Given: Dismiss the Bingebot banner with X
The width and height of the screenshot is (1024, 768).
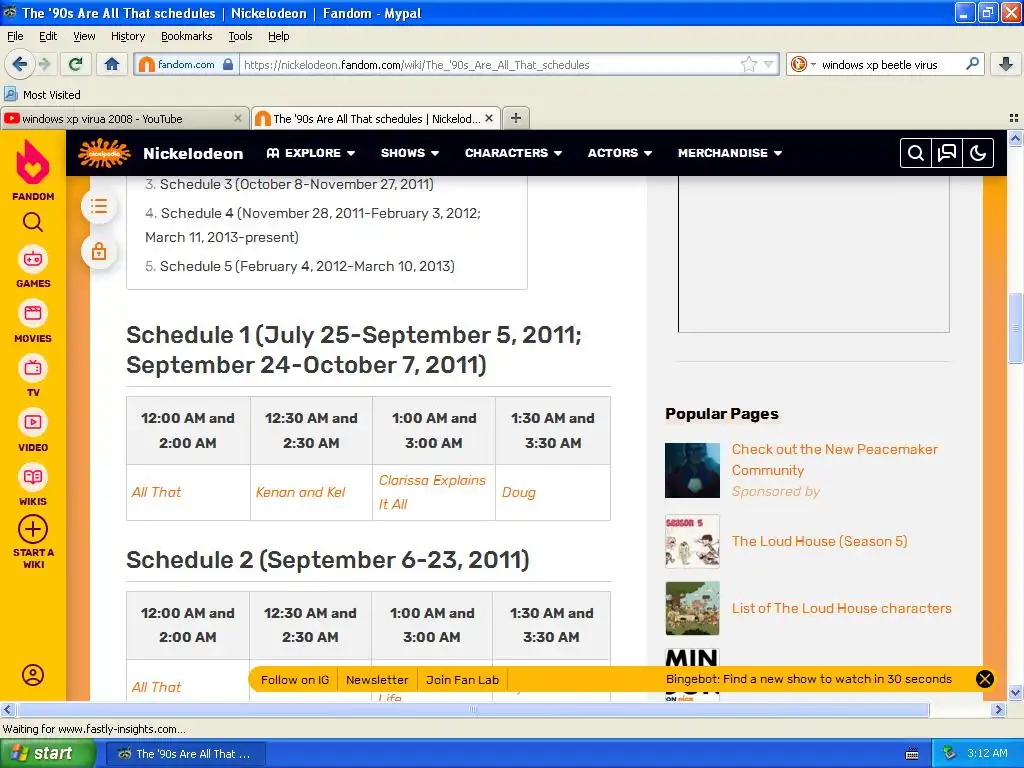Looking at the screenshot, I should coord(985,679).
